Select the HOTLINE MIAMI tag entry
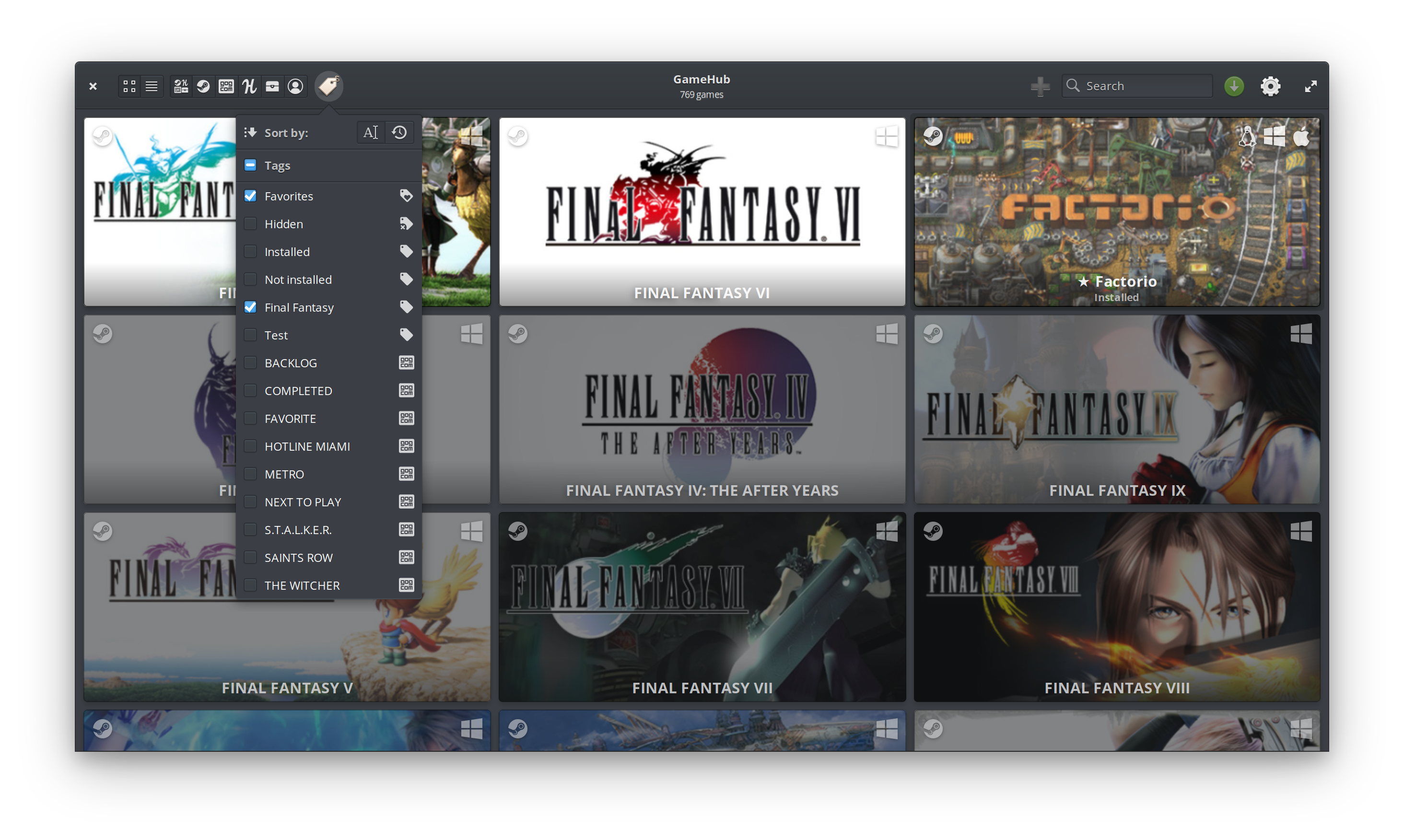This screenshot has width=1404, height=840. [307, 446]
